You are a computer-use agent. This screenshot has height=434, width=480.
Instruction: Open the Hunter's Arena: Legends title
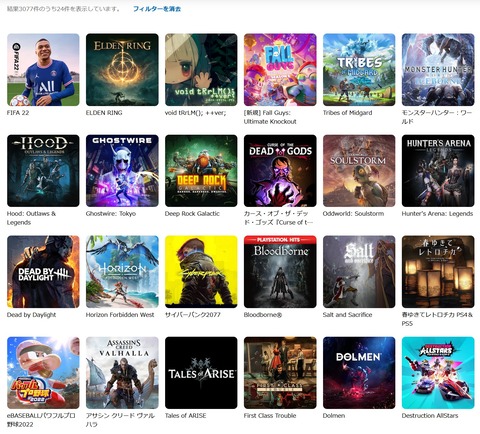[x=437, y=214]
